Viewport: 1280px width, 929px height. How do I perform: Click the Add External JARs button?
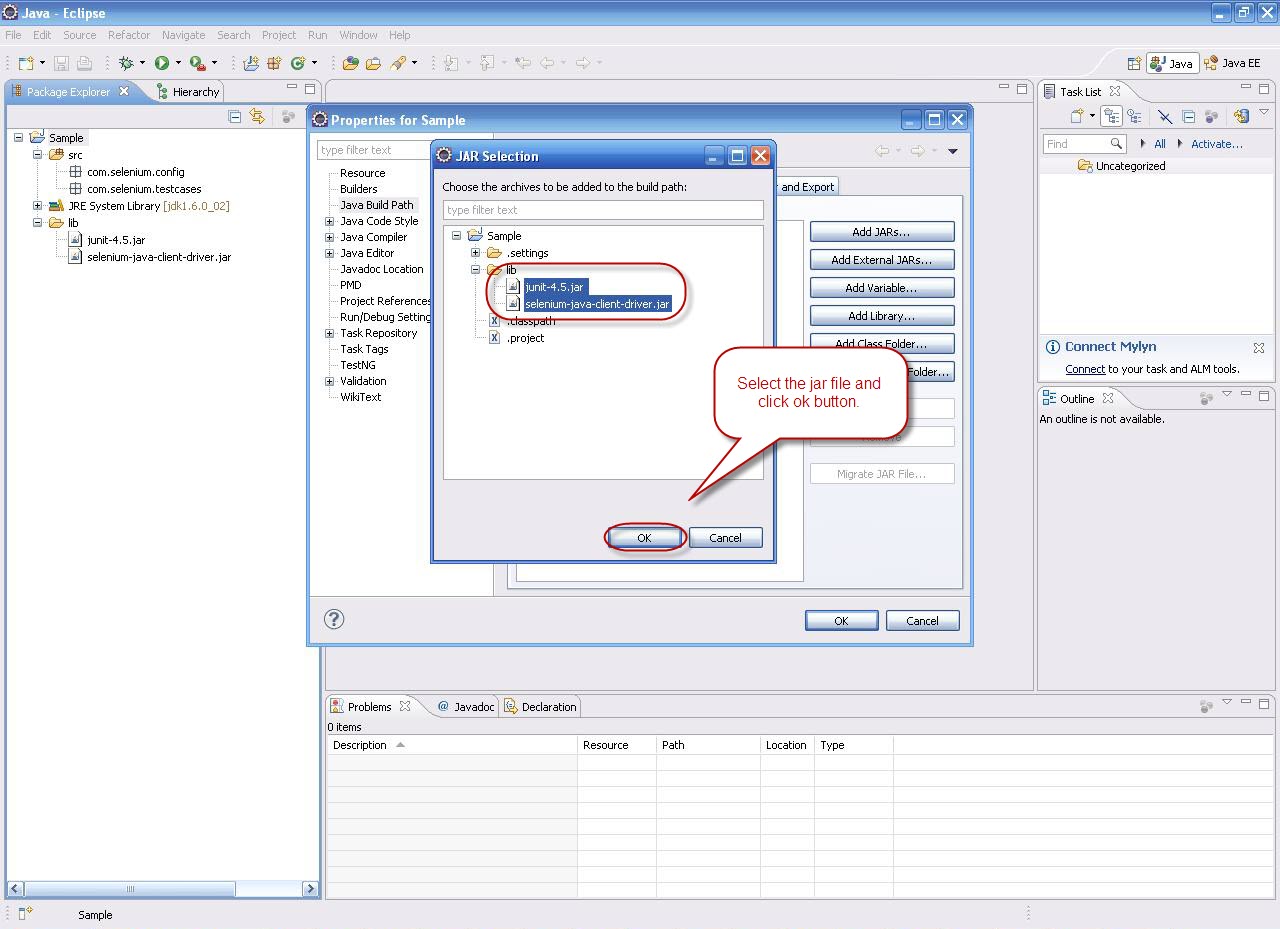[x=882, y=259]
